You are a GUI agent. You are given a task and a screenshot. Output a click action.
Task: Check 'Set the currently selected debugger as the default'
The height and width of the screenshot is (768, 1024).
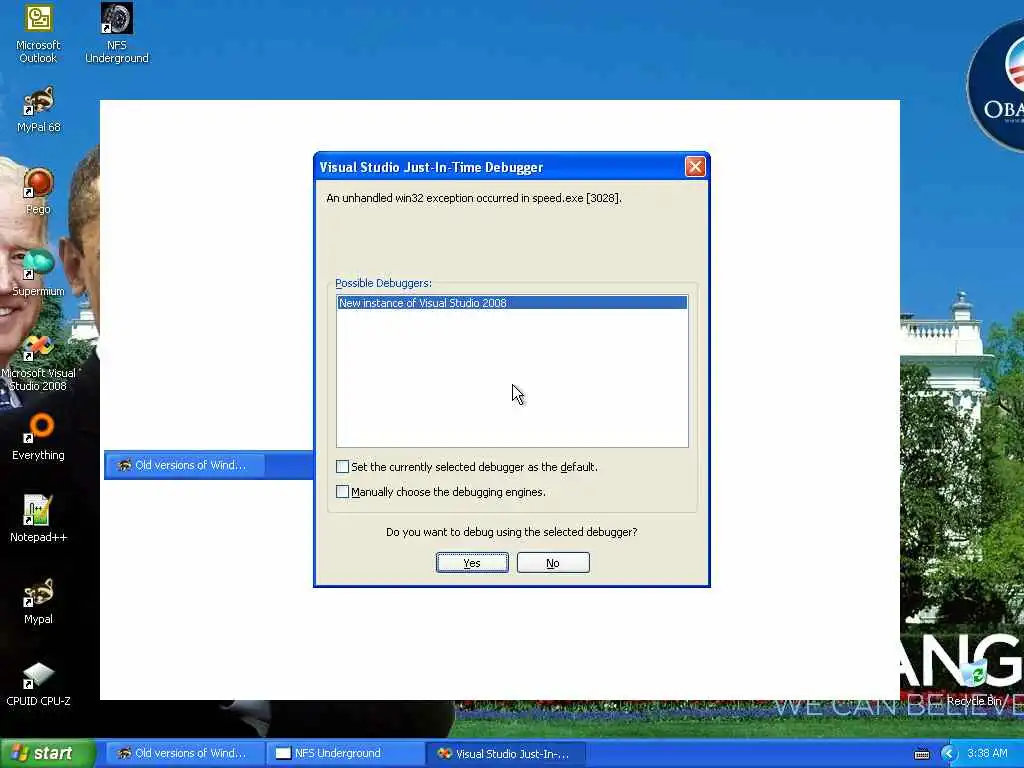click(x=342, y=466)
